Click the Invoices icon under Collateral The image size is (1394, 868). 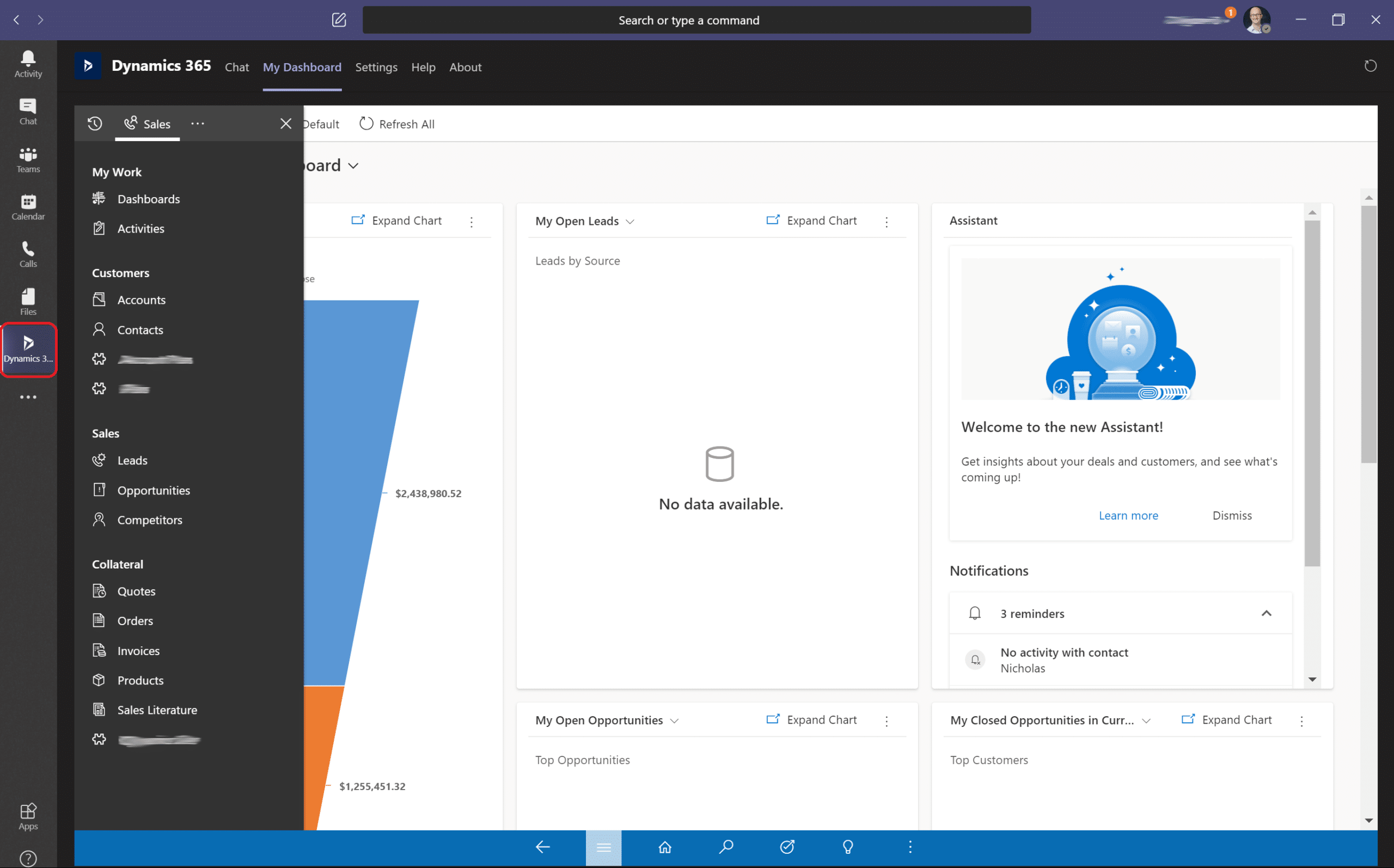click(x=98, y=650)
